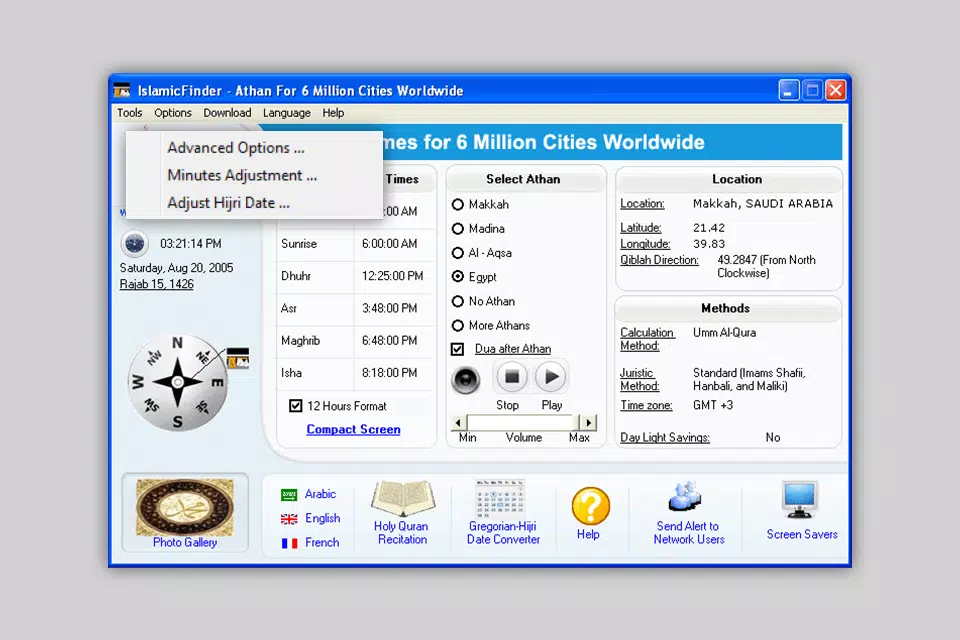Viewport: 960px width, 640px height.
Task: Close the IslamicFinder window
Action: coord(836,91)
